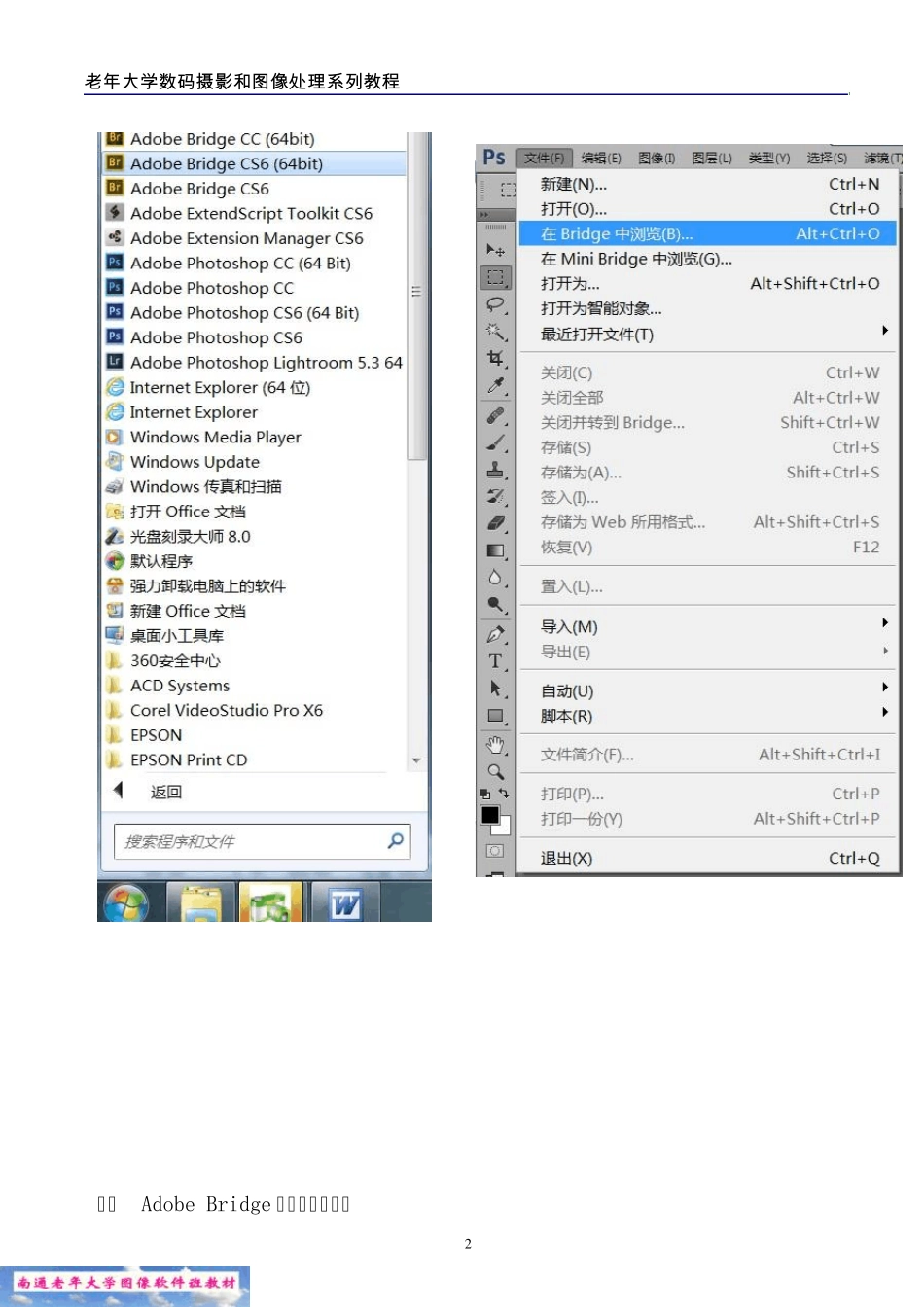
Task: Expand 导入(M) submenu
Action: coord(884,622)
